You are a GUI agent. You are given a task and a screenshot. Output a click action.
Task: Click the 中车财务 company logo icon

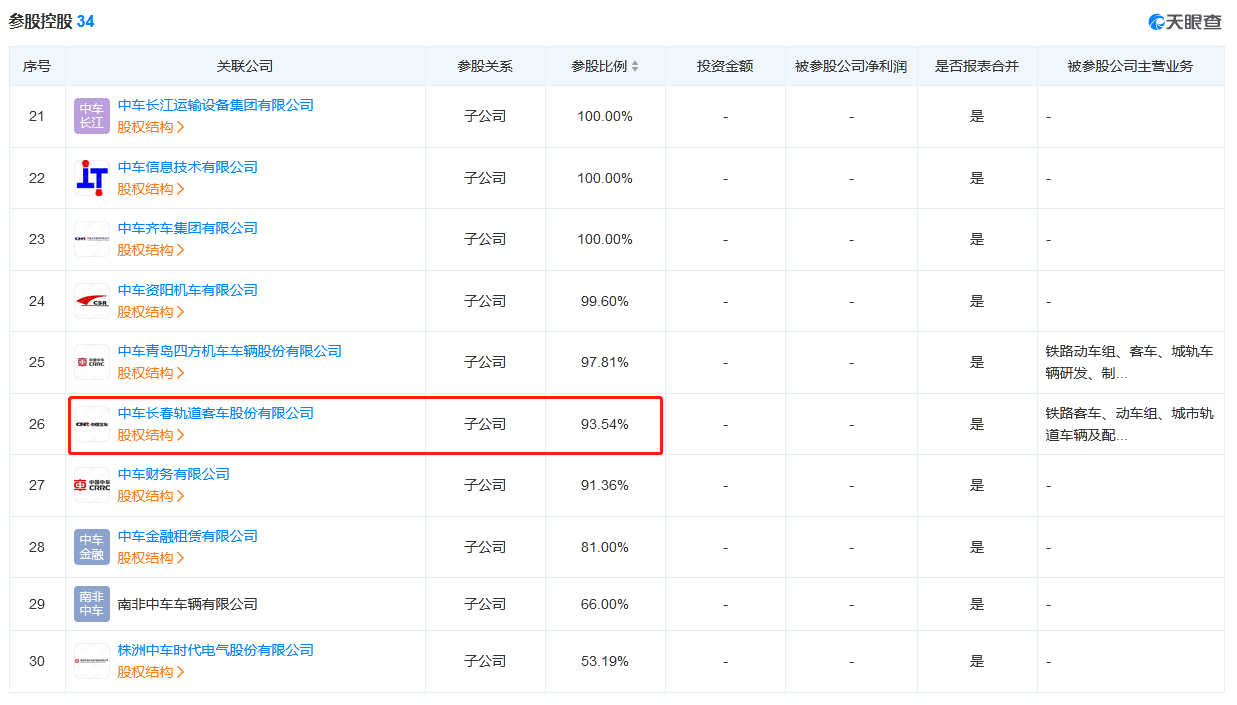92,485
